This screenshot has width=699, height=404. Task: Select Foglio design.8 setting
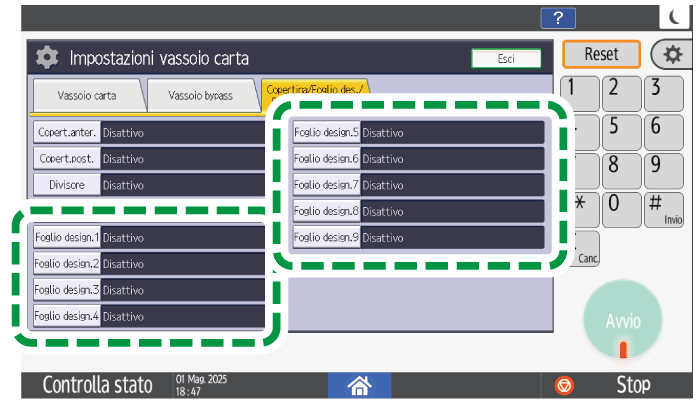pyautogui.click(x=326, y=211)
